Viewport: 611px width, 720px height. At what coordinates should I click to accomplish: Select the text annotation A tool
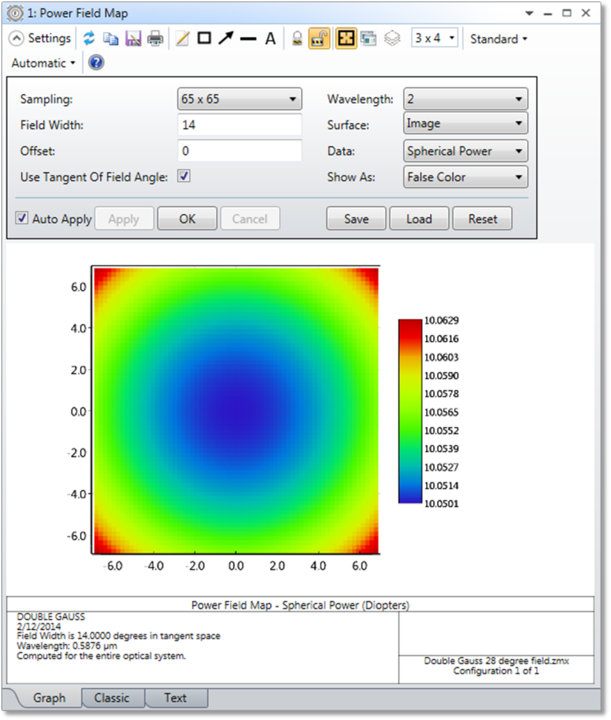coord(270,39)
